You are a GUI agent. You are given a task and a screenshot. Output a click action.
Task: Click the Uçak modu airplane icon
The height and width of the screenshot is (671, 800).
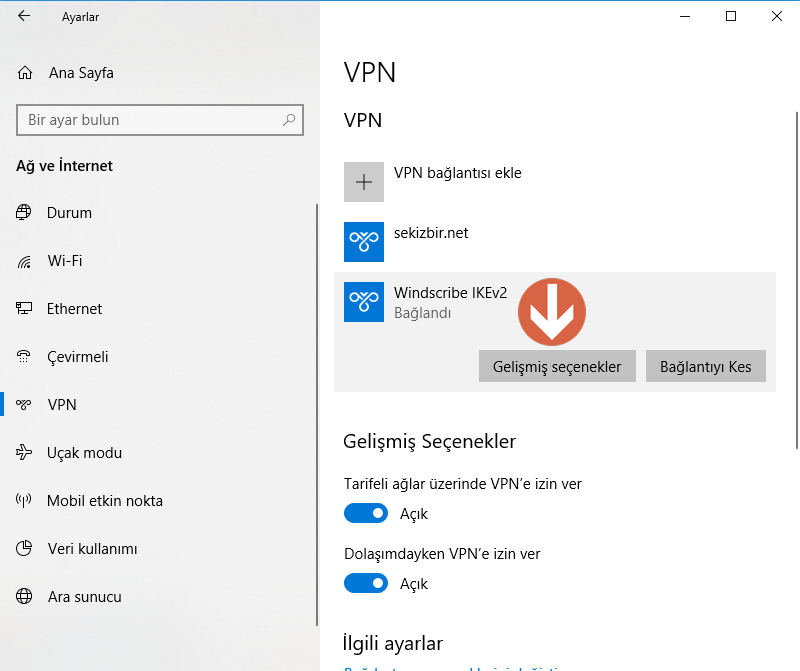tap(22, 452)
